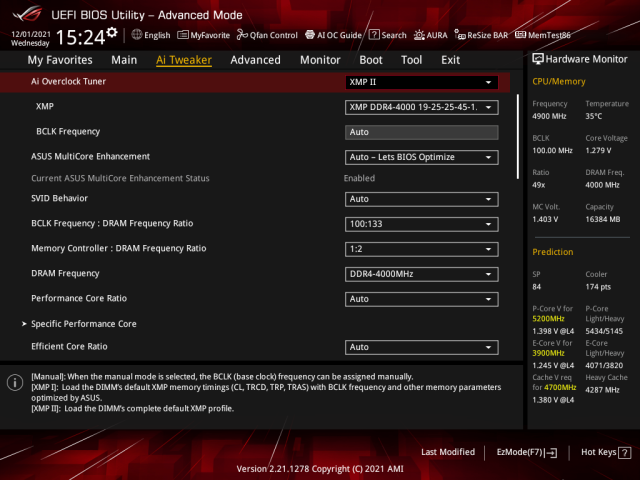The width and height of the screenshot is (640, 480).
Task: Click Hardware Monitor screen icon
Action: tap(538, 59)
